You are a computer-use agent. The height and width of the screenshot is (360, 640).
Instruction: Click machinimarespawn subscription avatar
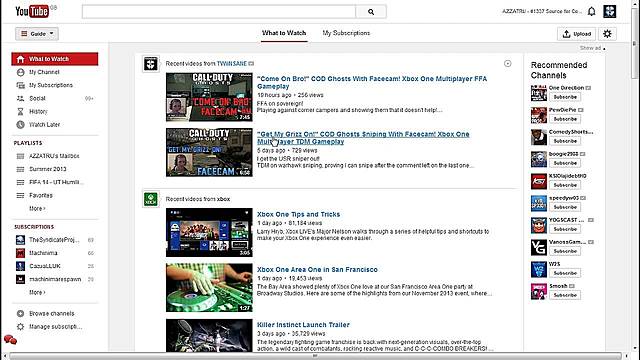point(20,279)
